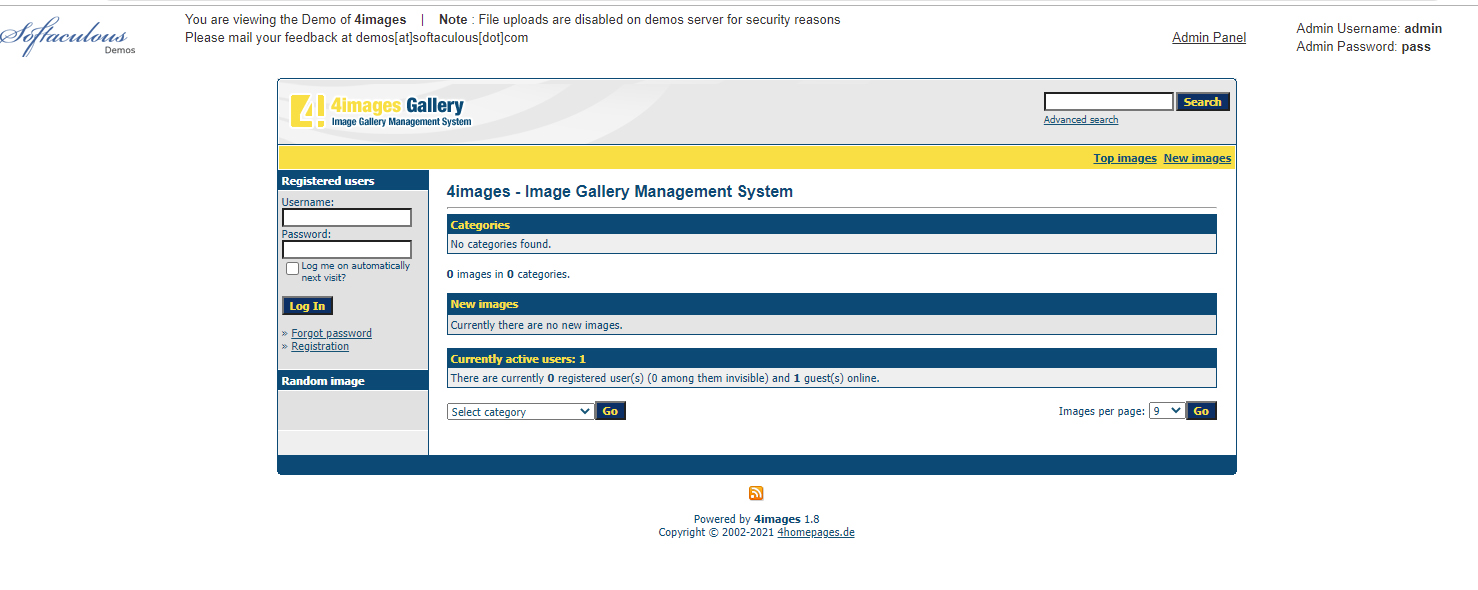Click Go next to Images per page
Screen dimensions: 1478x590
tap(1201, 411)
